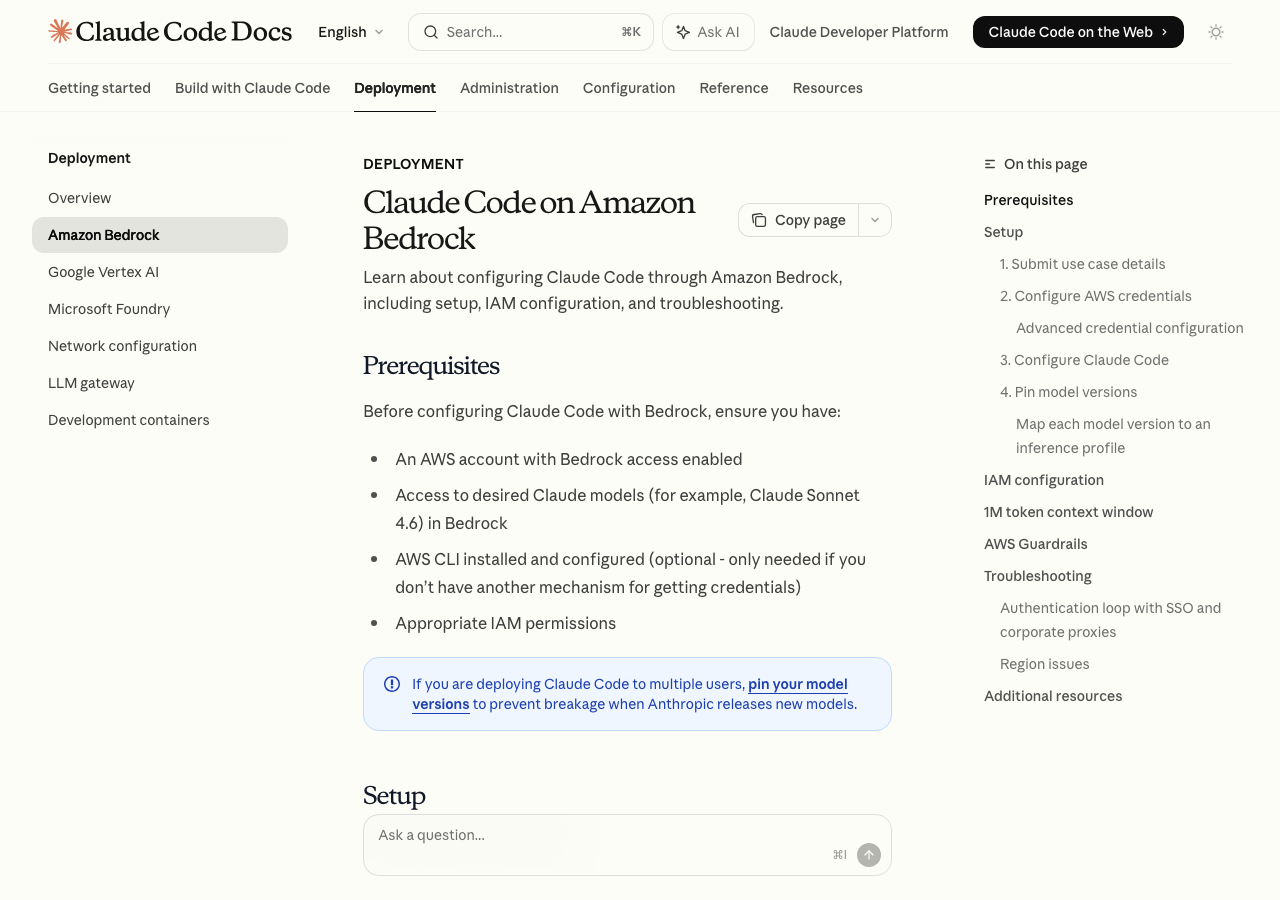Jump to IAM configuration section
Image resolution: width=1280 pixels, height=900 pixels.
pos(1043,480)
